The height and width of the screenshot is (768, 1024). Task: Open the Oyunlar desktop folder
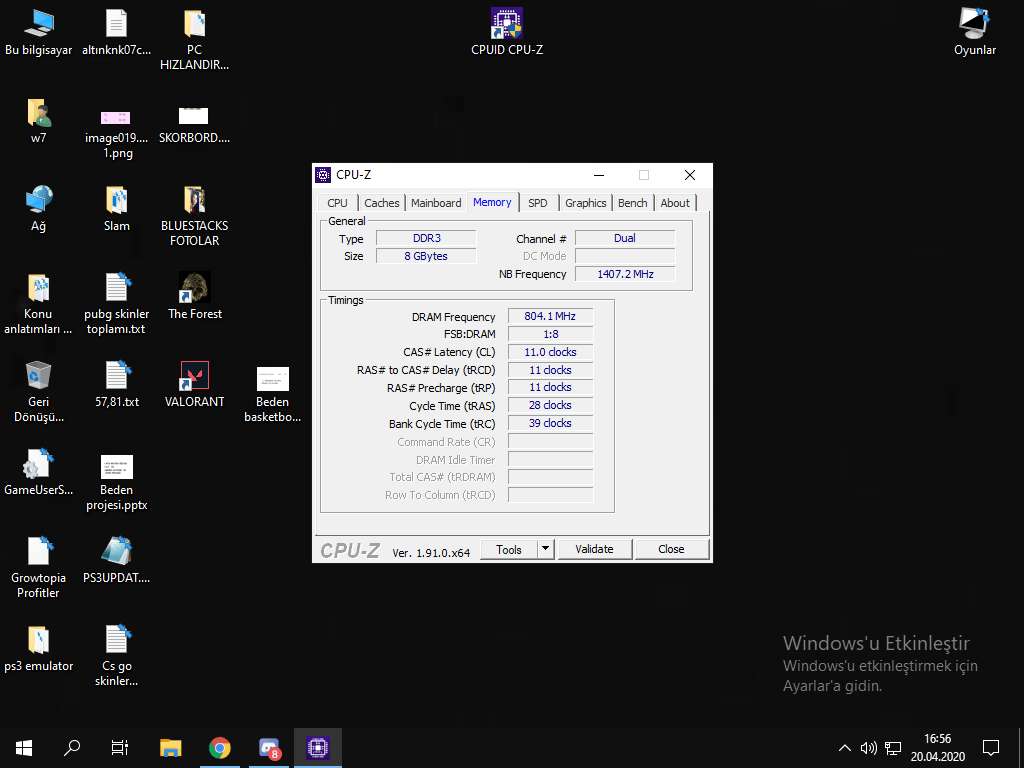[974, 24]
